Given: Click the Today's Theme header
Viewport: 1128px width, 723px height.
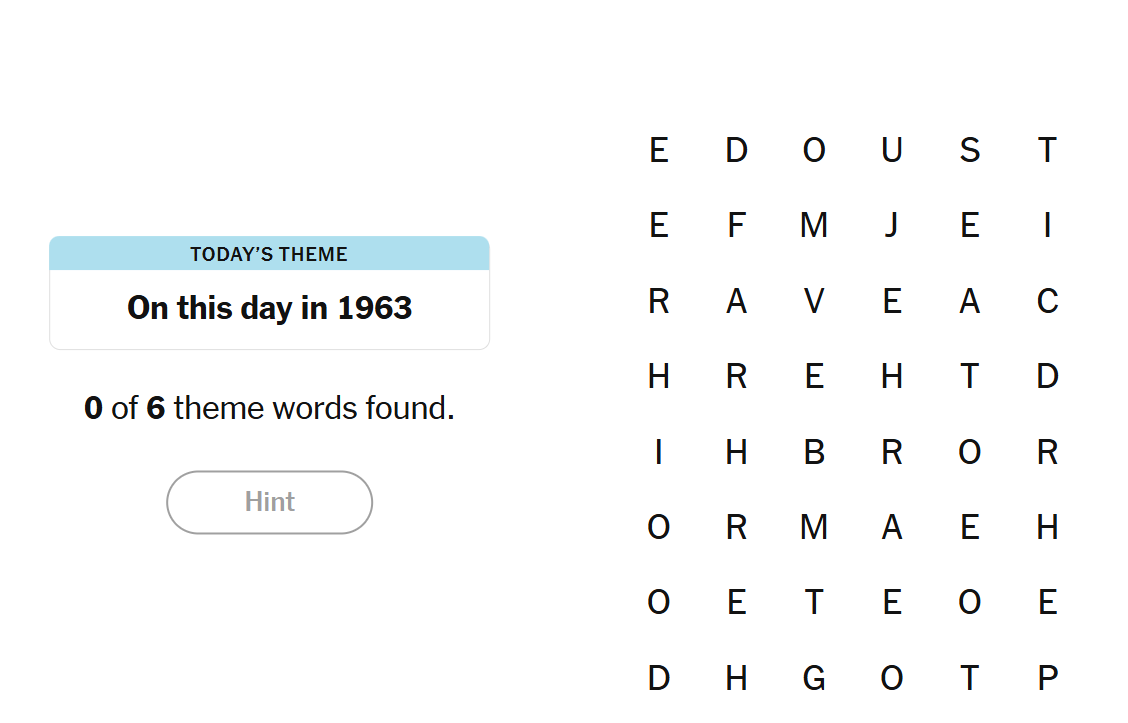Looking at the screenshot, I should coord(269,254).
